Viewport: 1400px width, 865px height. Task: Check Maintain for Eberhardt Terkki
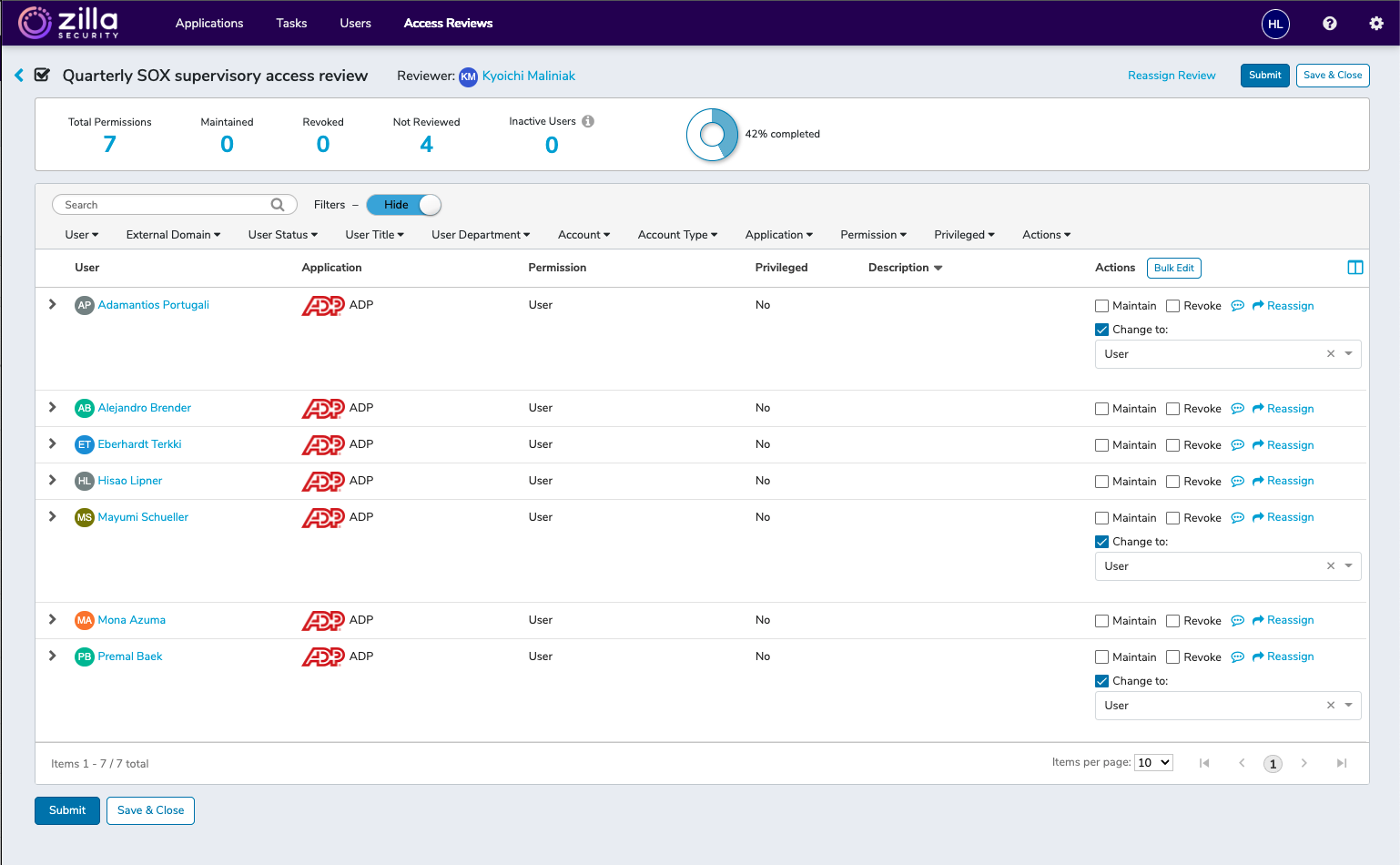[1101, 444]
